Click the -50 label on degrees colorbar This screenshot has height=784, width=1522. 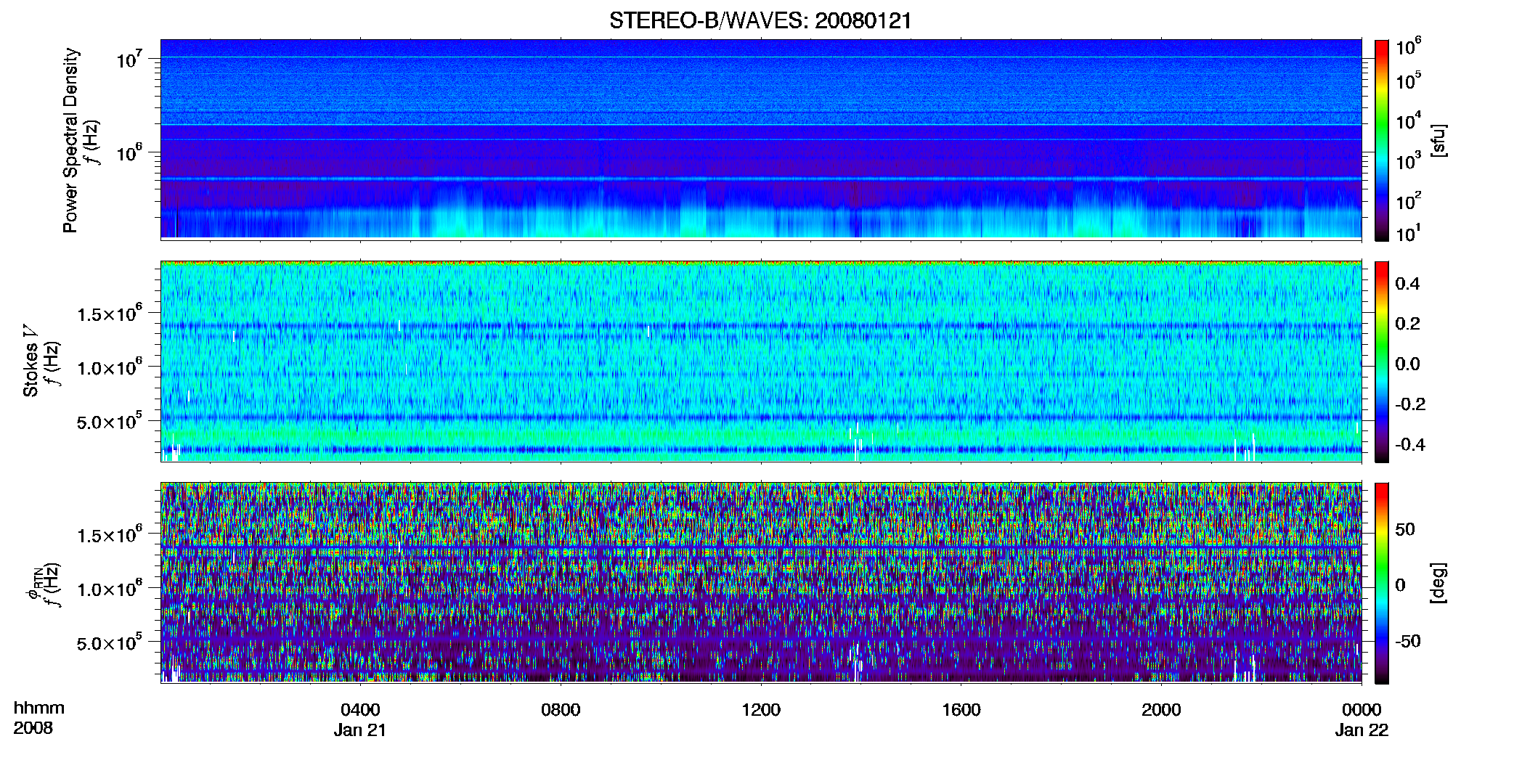(x=1408, y=641)
